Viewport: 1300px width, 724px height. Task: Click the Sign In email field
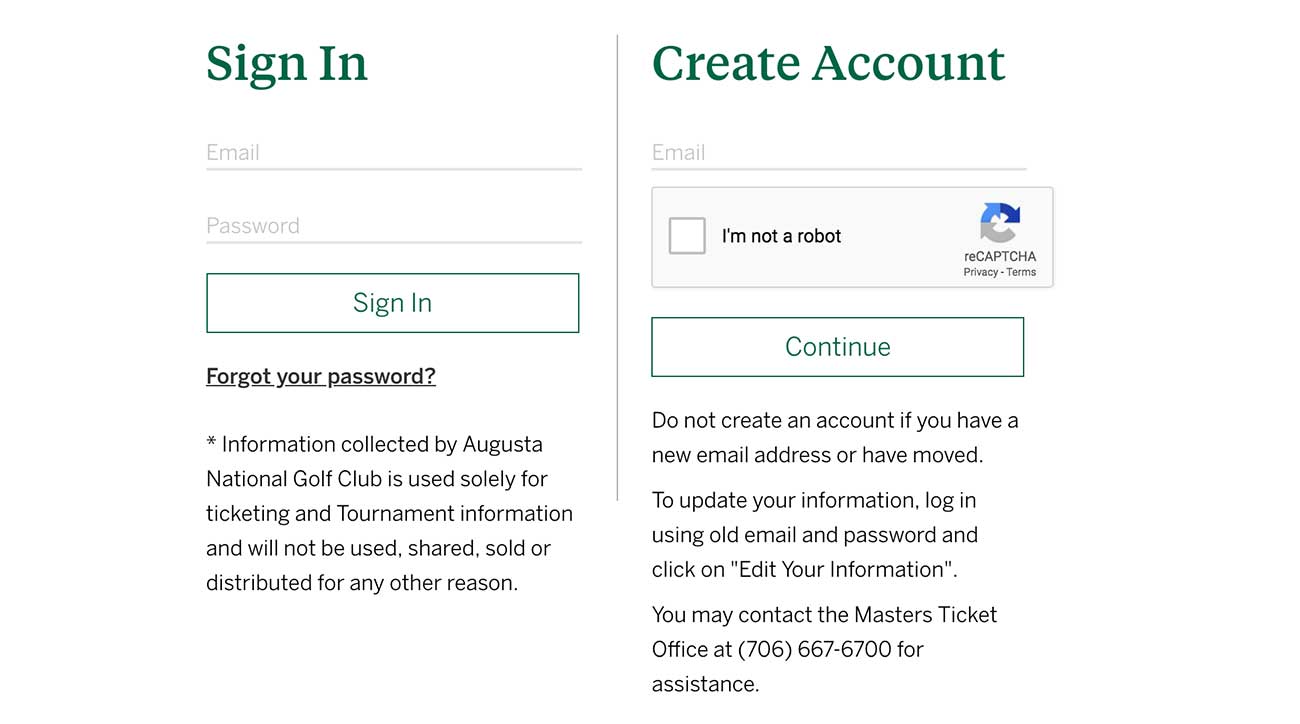tap(393, 153)
